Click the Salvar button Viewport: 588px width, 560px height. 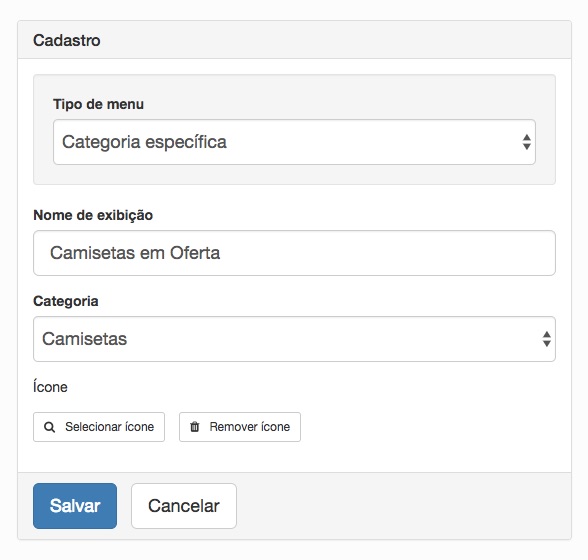75,506
